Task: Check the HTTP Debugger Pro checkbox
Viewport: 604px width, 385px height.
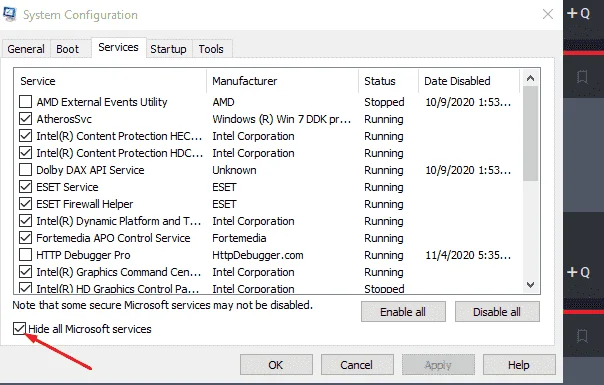Action: coord(25,255)
